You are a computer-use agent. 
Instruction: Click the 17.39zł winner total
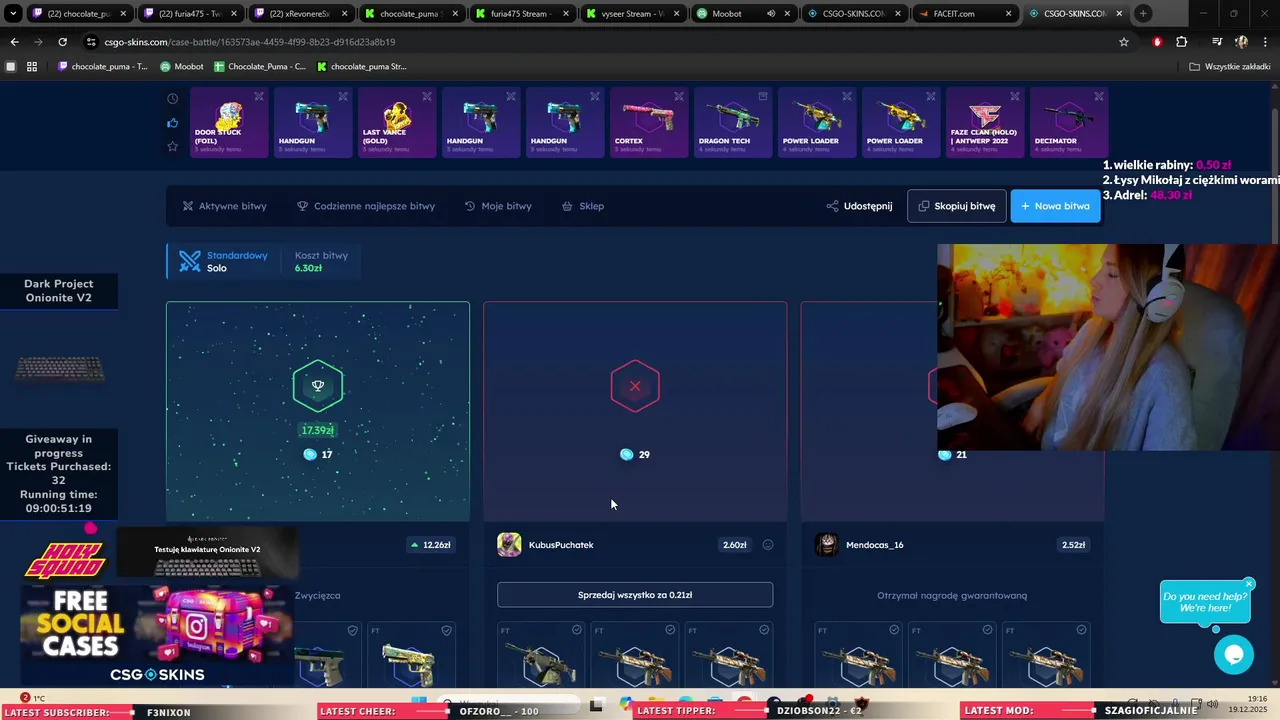pyautogui.click(x=317, y=430)
